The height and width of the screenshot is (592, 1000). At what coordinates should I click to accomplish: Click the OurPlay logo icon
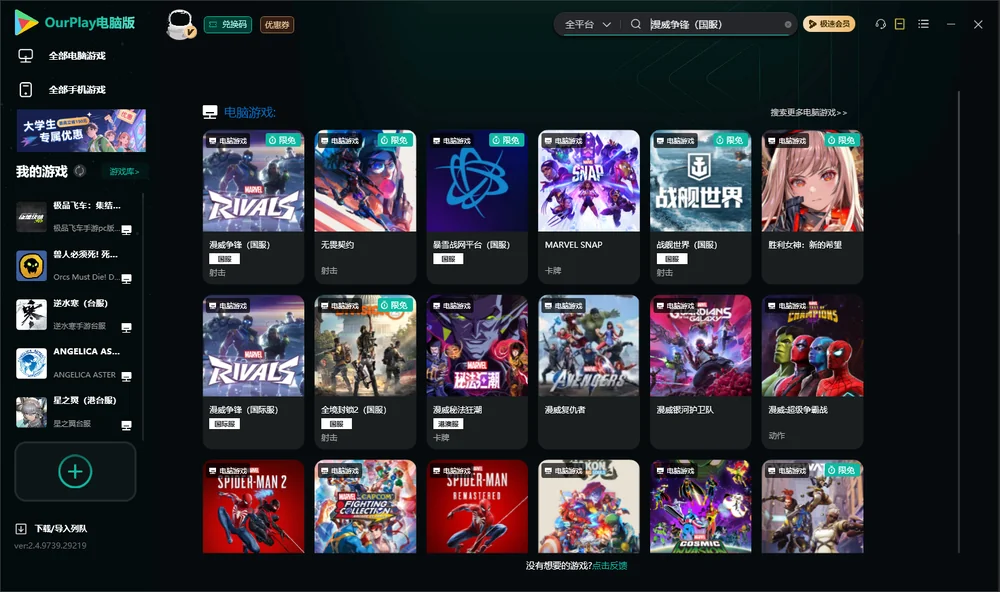[26, 22]
